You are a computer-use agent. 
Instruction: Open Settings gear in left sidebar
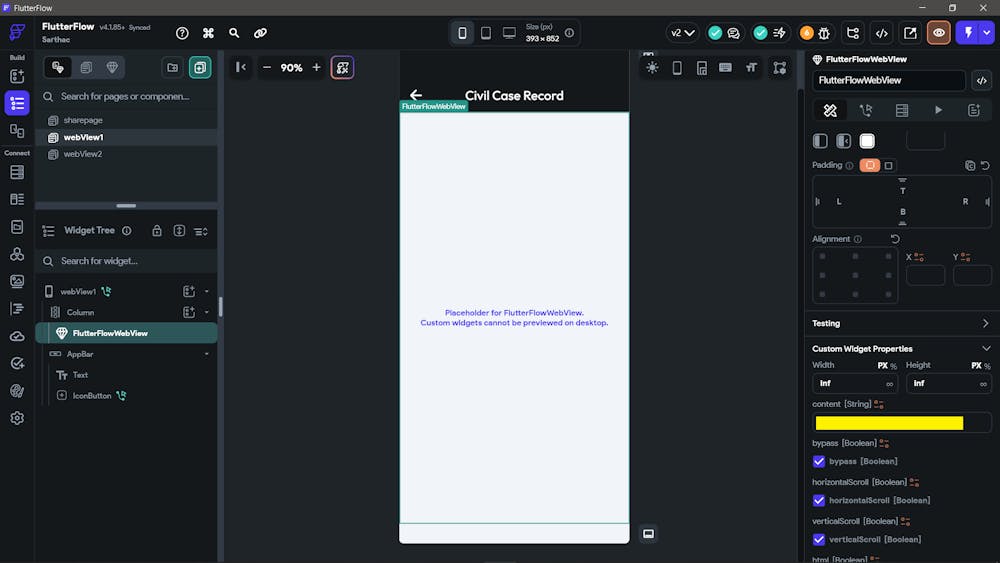coord(17,418)
